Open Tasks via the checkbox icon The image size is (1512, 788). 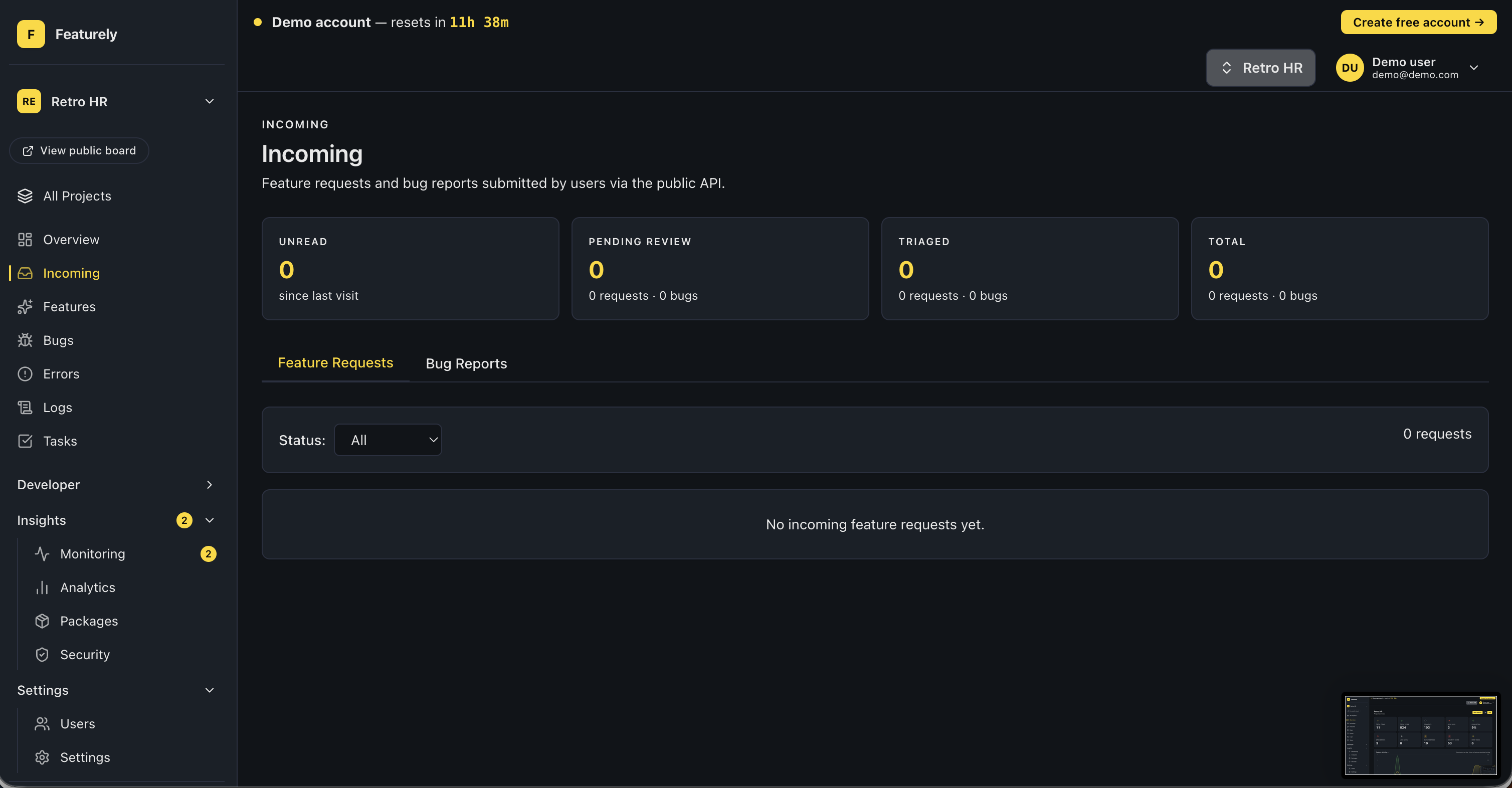pyautogui.click(x=25, y=441)
